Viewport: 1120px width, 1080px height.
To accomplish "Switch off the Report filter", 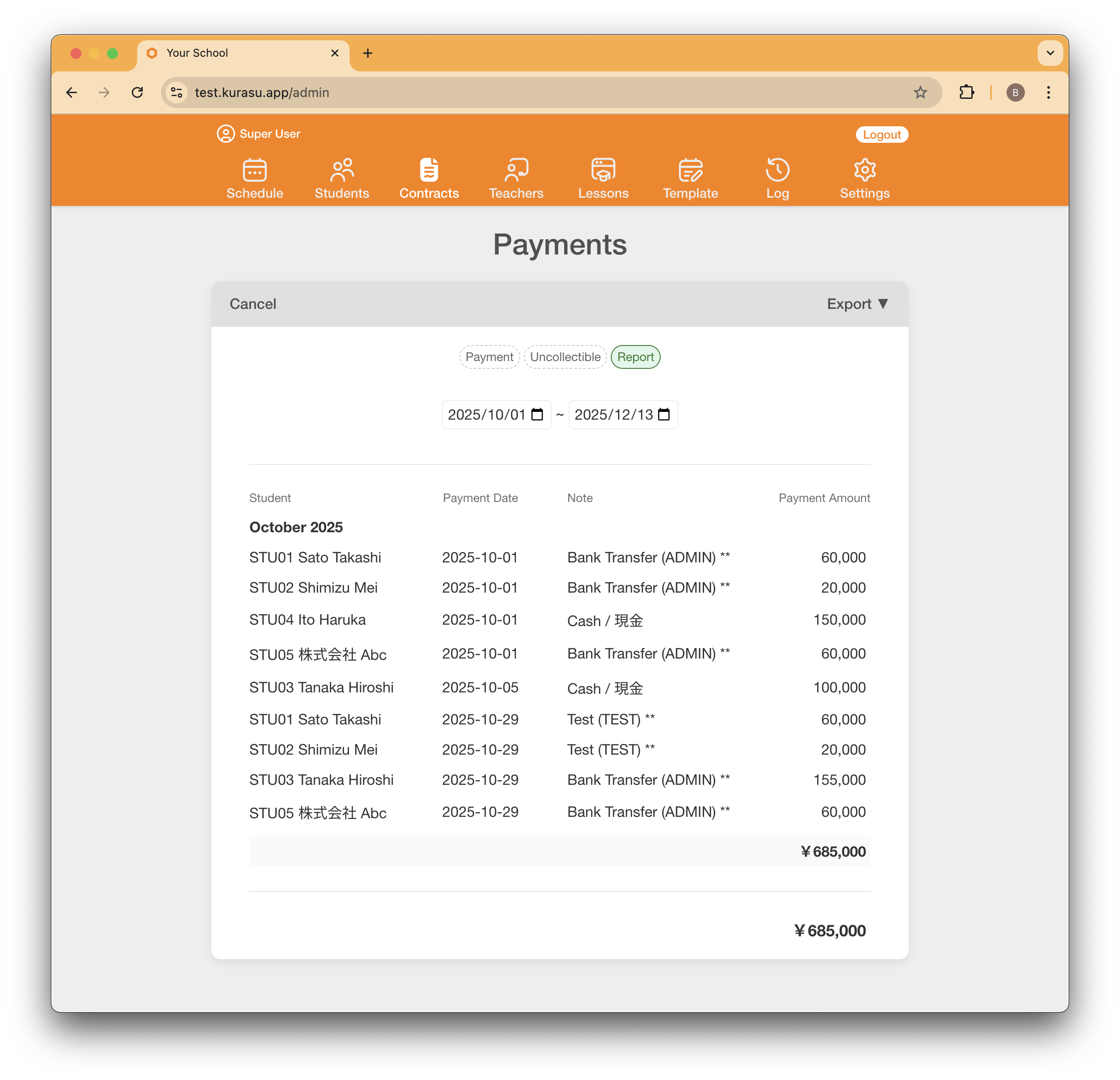I will 635,356.
